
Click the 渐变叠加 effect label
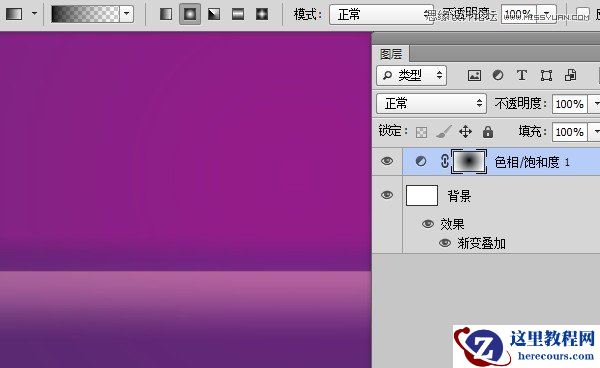481,243
